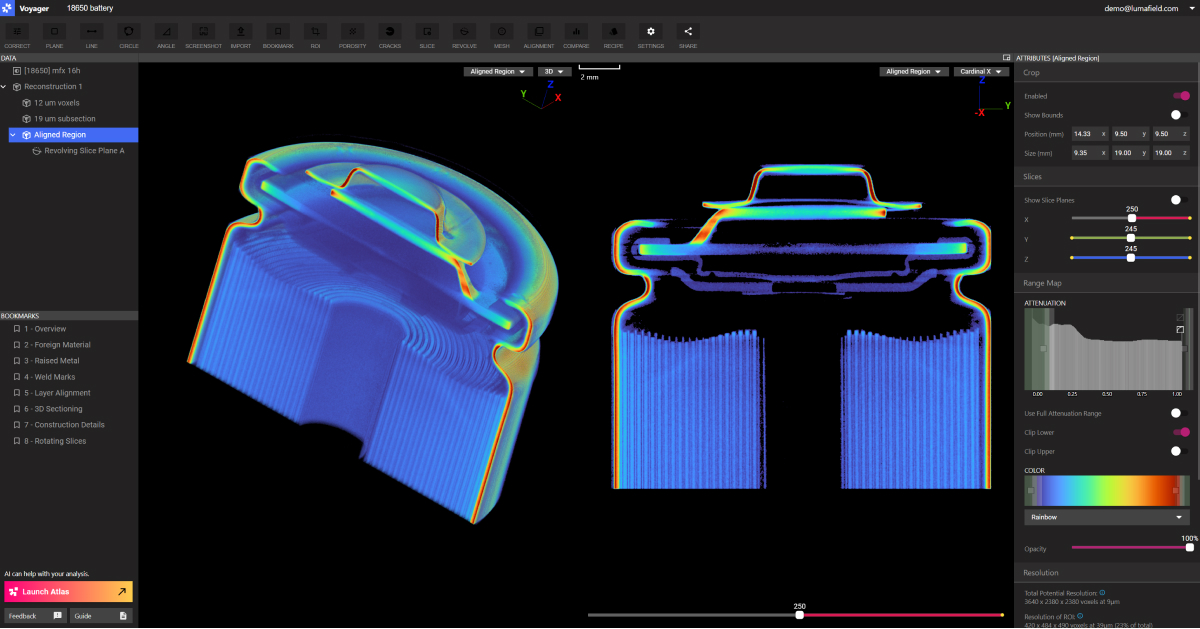This screenshot has height=629, width=1200.
Task: Open the Guide
Action: (101, 615)
